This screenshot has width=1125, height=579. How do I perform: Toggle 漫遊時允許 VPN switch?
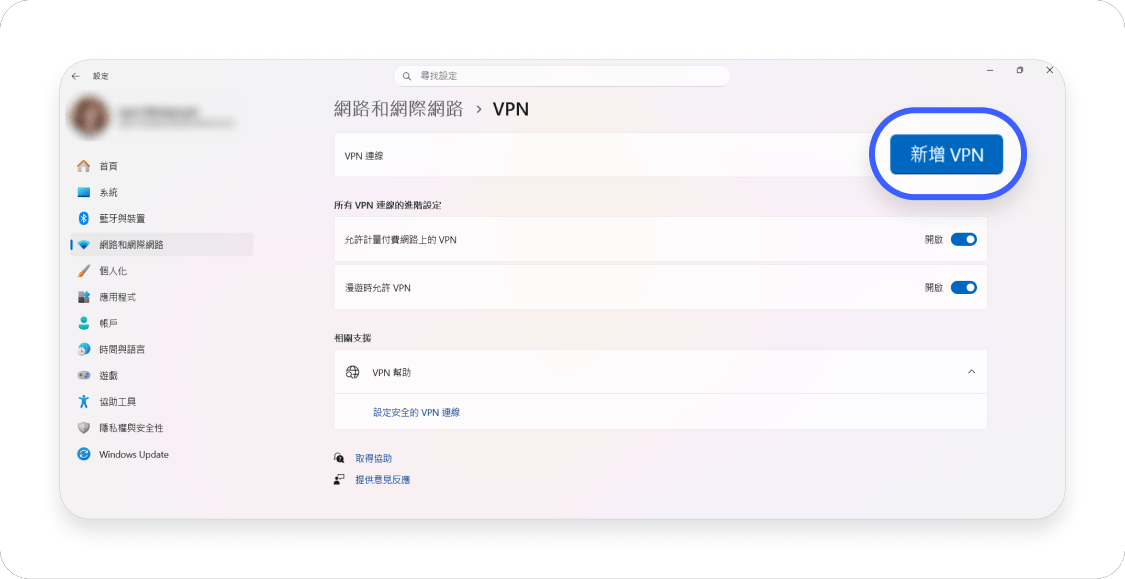[964, 288]
